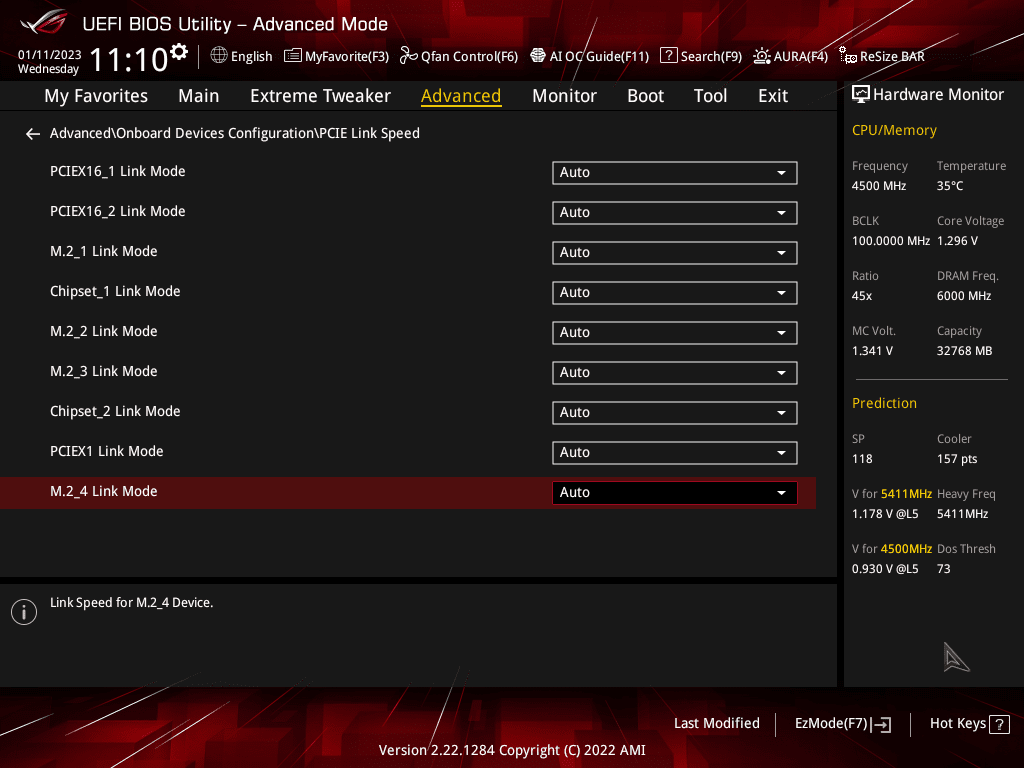Open Hot Keys help
The width and height of the screenshot is (1024, 768).
point(969,724)
